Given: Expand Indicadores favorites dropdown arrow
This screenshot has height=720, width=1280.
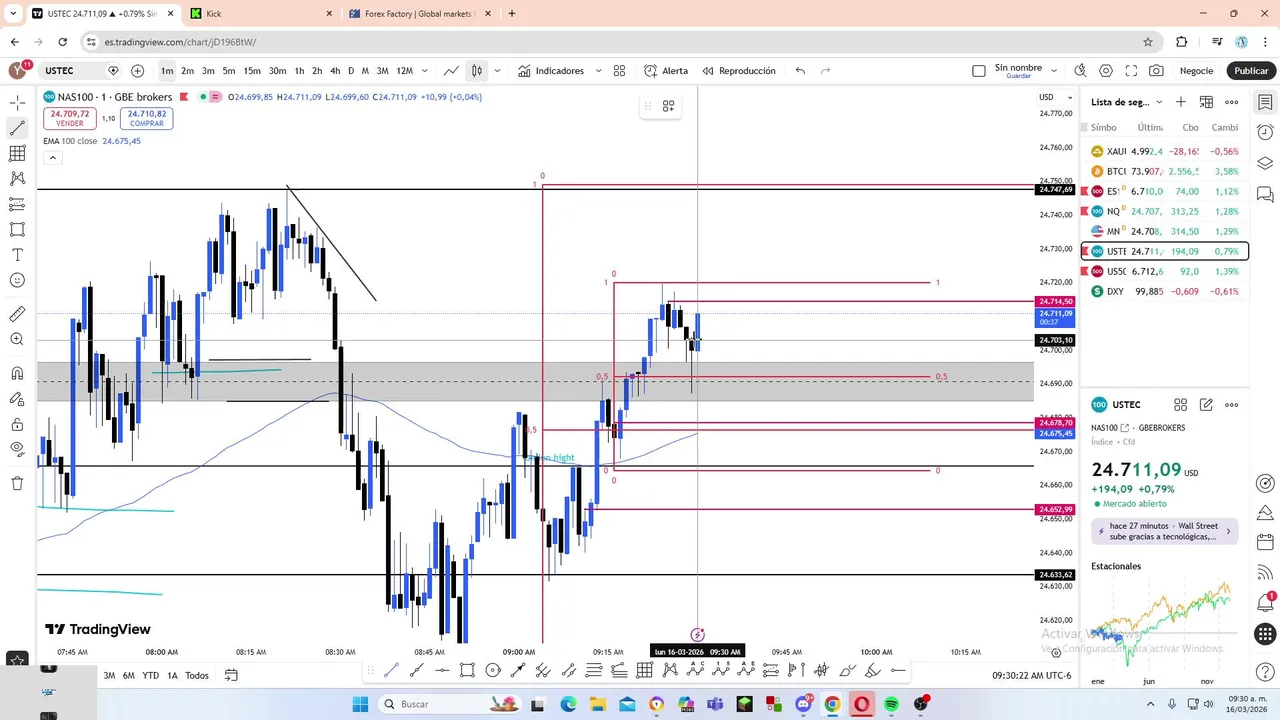Looking at the screenshot, I should point(598,71).
